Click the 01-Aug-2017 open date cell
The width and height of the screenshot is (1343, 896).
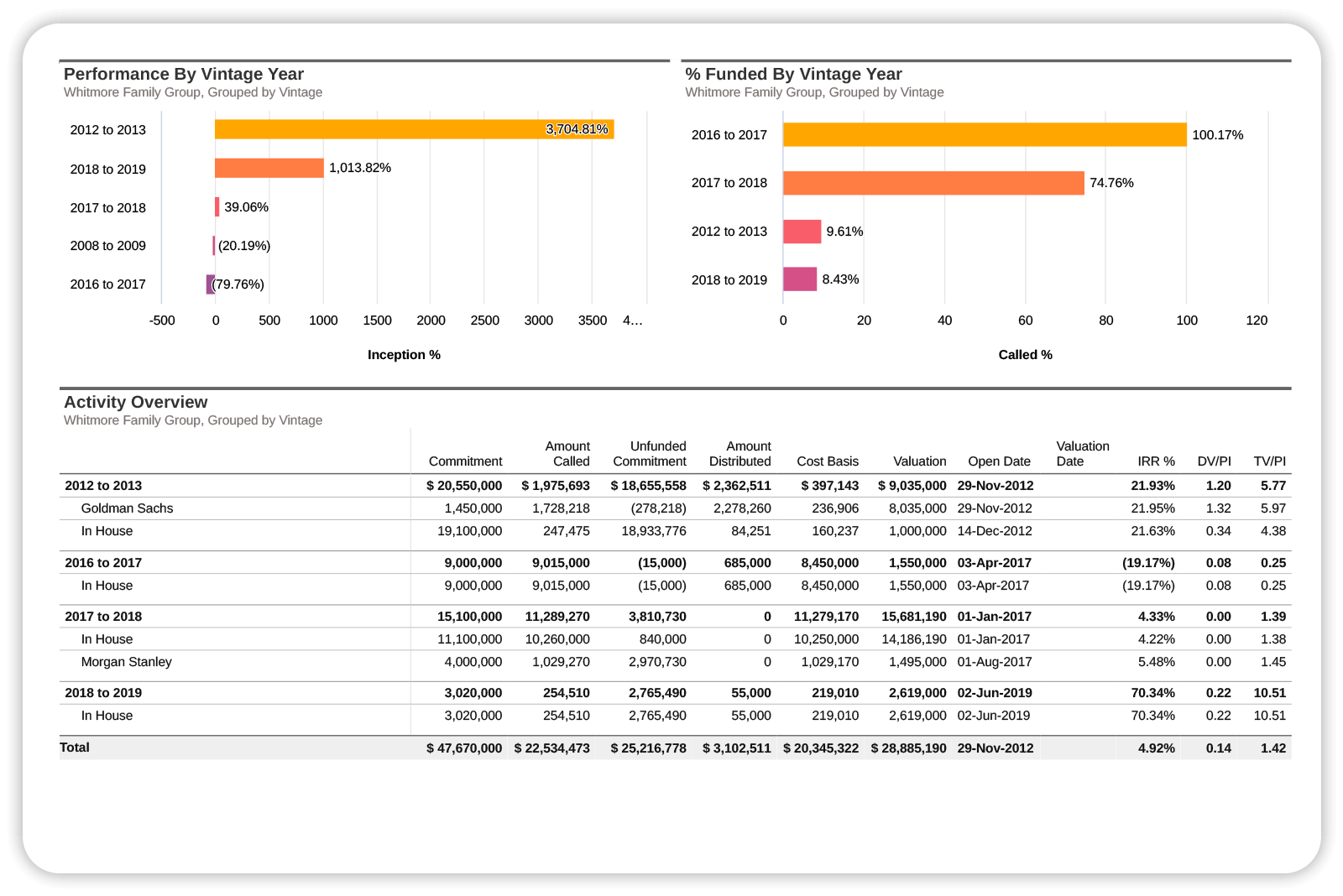pyautogui.click(x=995, y=662)
